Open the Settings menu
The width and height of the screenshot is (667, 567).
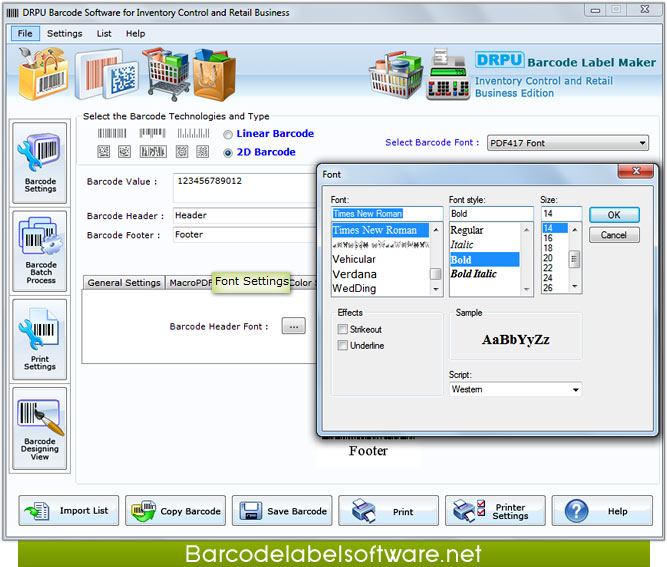[x=65, y=33]
